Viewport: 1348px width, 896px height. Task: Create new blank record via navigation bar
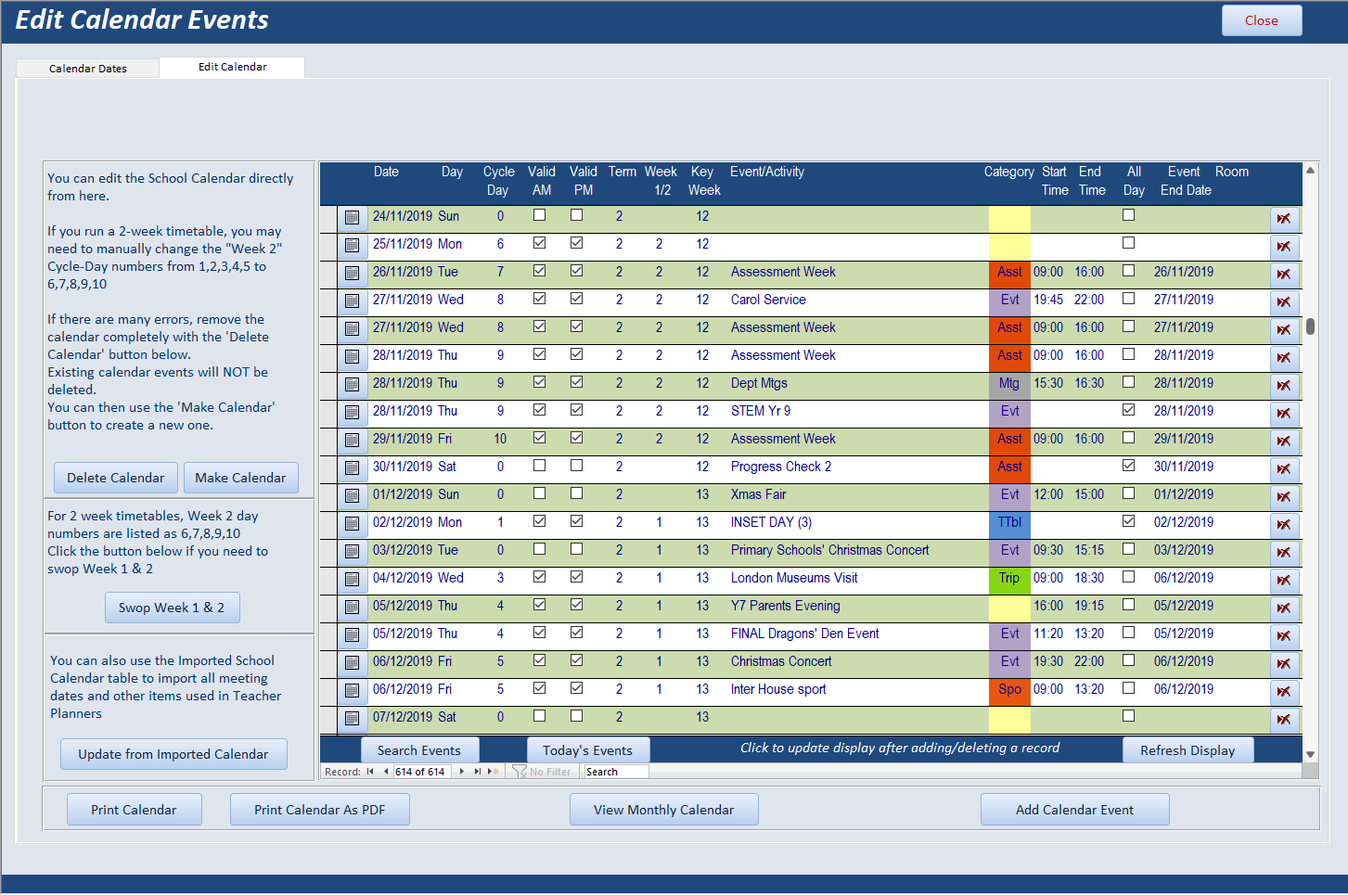pos(494,772)
